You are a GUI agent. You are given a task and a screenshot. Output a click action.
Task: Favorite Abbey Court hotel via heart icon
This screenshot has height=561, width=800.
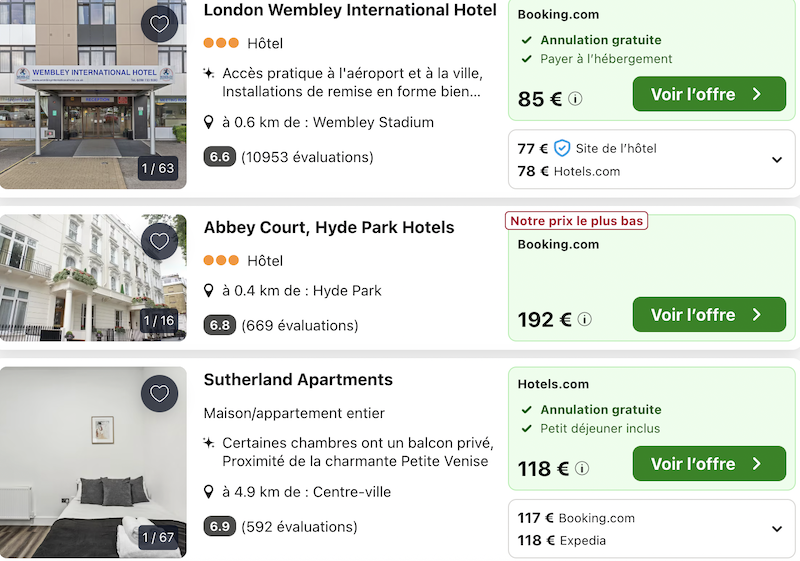point(159,241)
